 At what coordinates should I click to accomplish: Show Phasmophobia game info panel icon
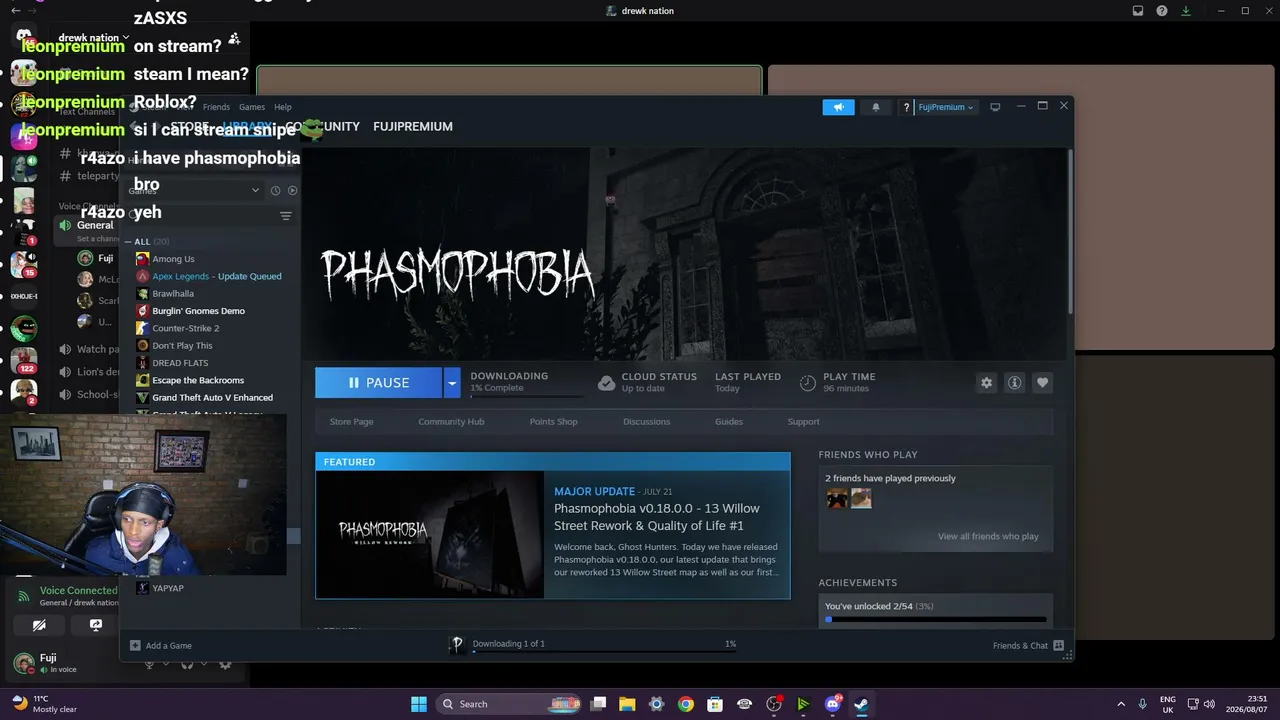coord(1014,383)
